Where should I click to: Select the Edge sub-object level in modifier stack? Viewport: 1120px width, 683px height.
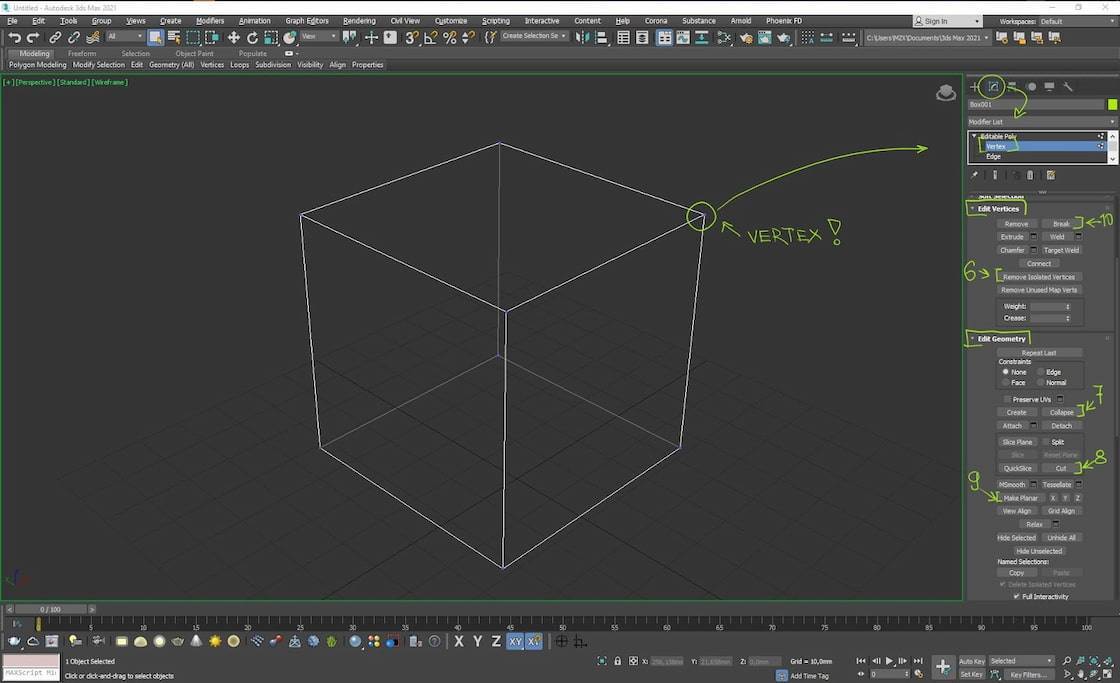993,157
